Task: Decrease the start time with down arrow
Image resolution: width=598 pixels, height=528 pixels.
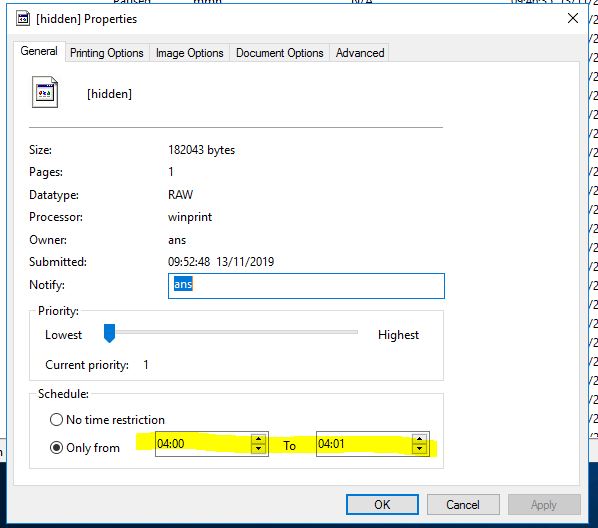Action: pos(259,449)
